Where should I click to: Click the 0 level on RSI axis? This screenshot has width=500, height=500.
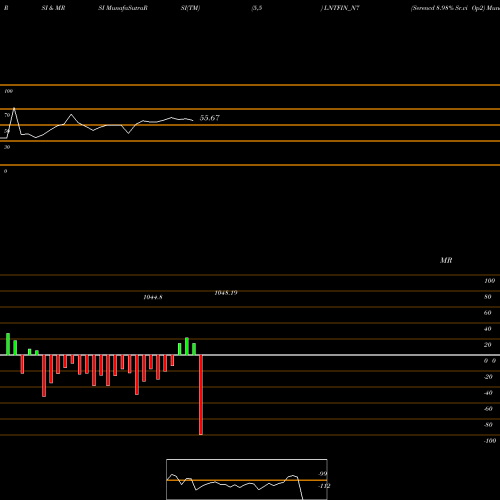(x=5, y=171)
